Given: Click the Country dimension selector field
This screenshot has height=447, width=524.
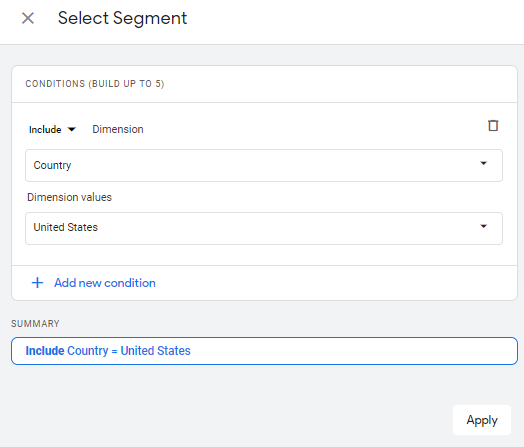Looking at the screenshot, I should pos(264,165).
